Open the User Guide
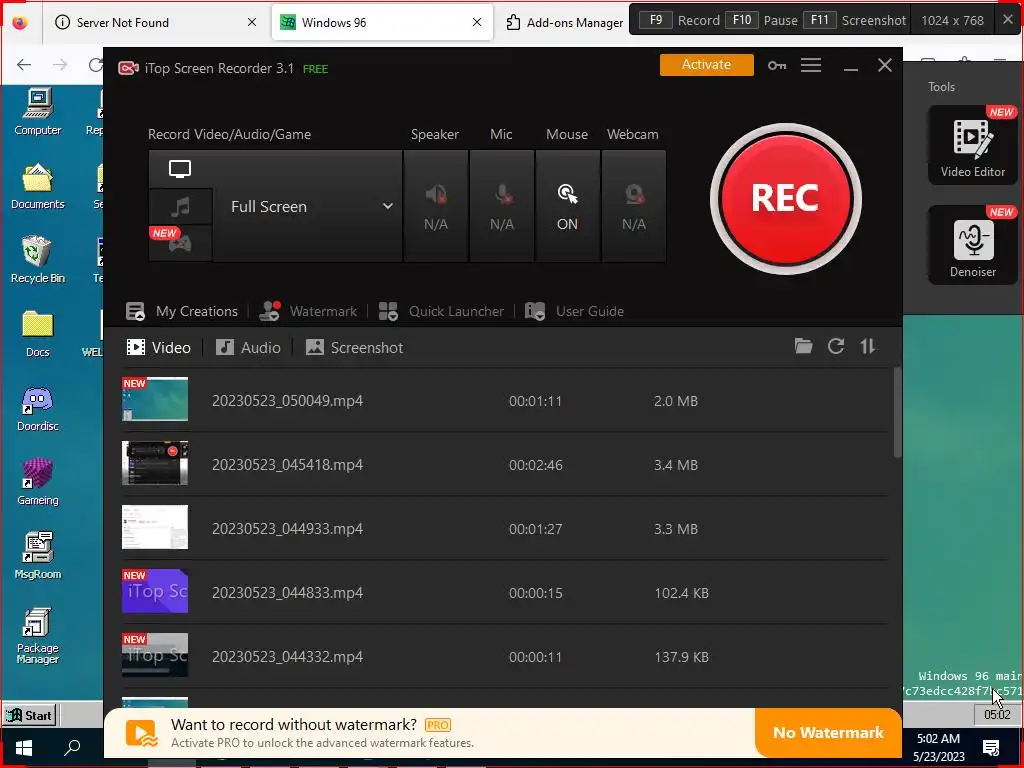 [x=574, y=312]
